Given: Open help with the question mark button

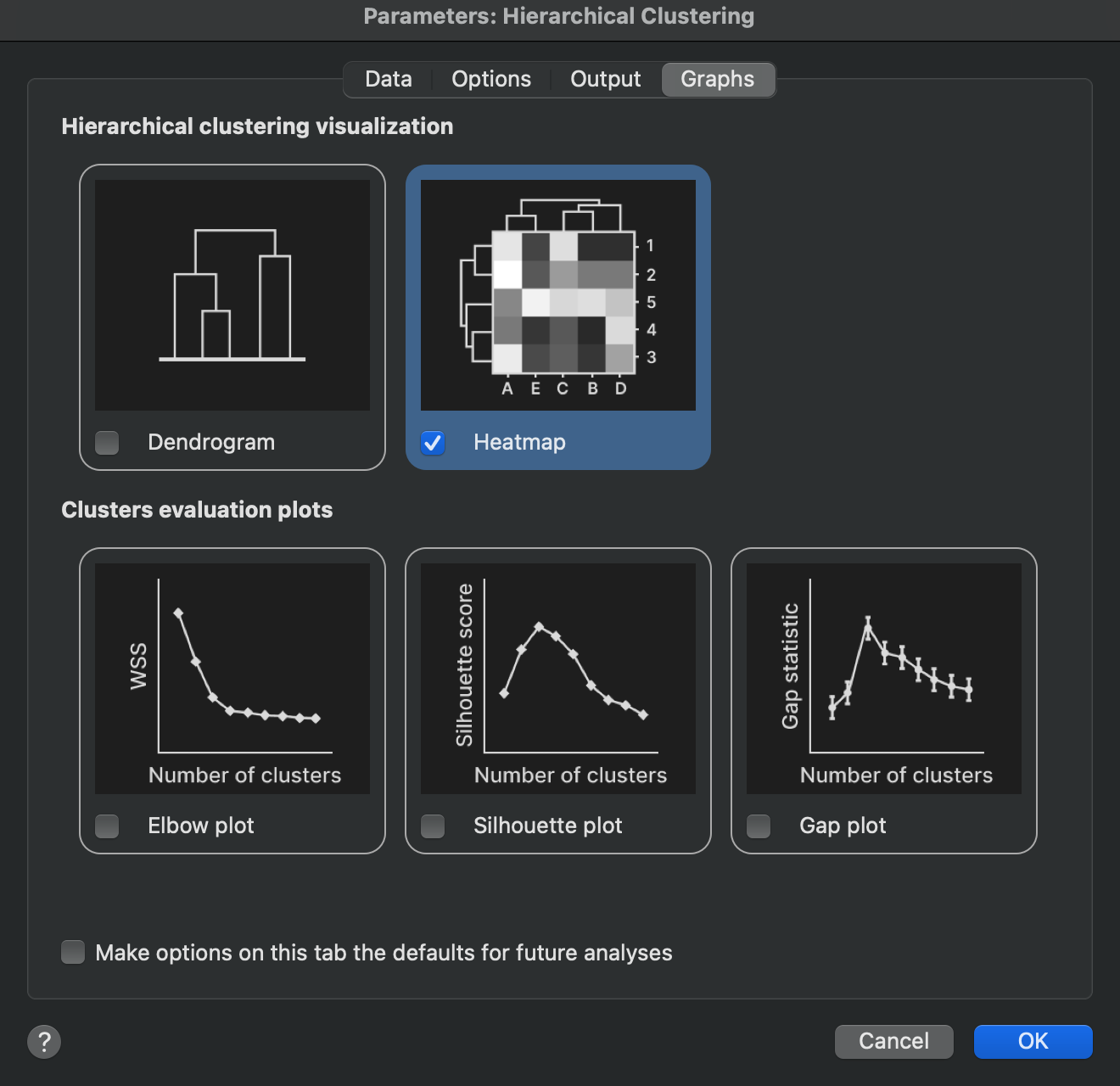Looking at the screenshot, I should 44,1041.
